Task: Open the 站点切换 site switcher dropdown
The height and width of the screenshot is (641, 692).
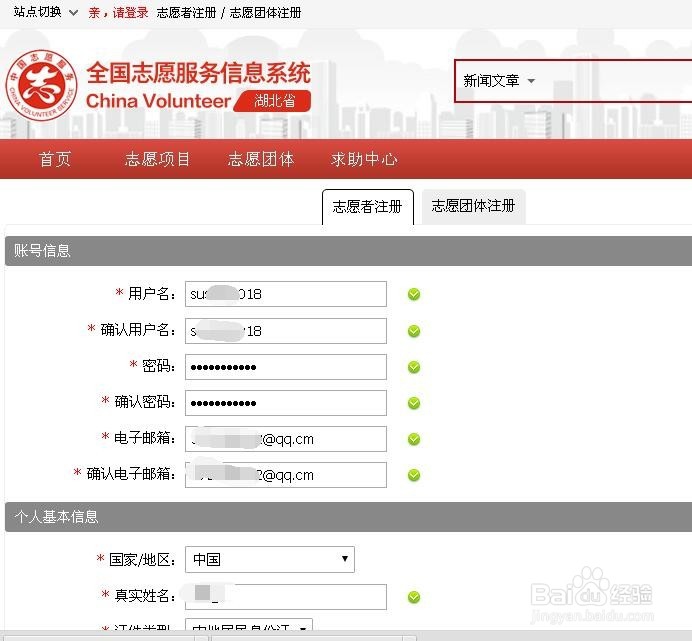Action: click(x=46, y=12)
